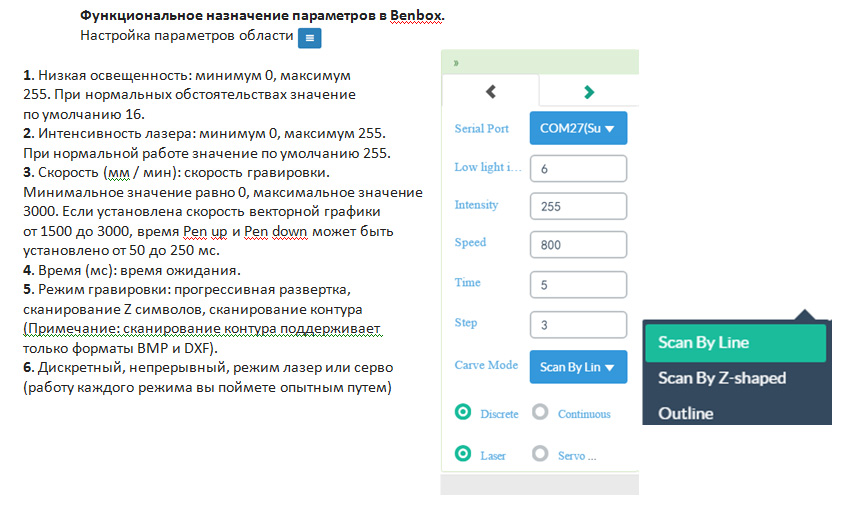Image resolution: width=850 pixels, height=506 pixels.
Task: Click the underlined 'Pen up' text
Action: pyautogui.click(x=205, y=232)
